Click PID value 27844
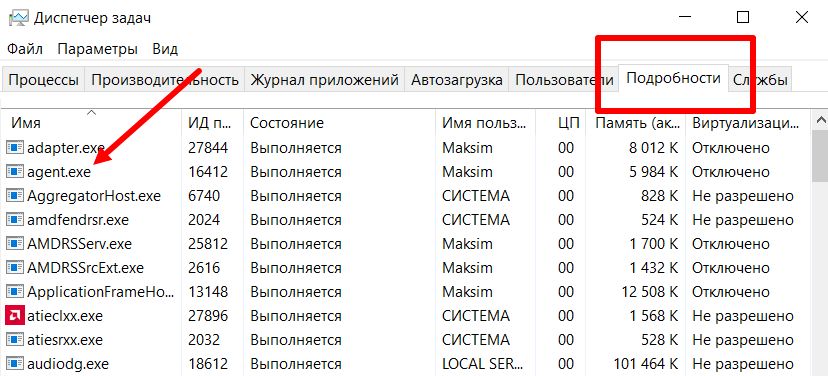This screenshot has width=828, height=376. pos(208,148)
